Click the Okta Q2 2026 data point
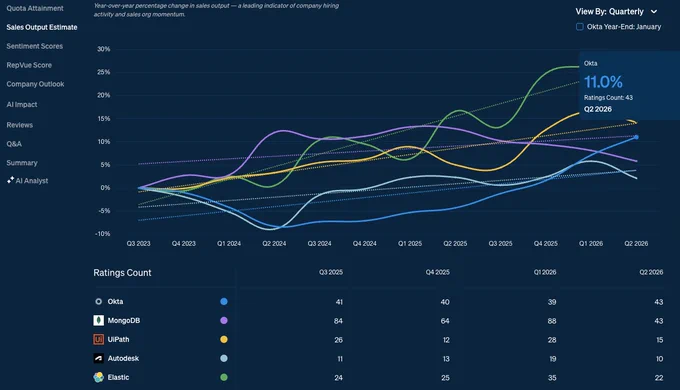Viewport: 680px width, 390px height. (x=636, y=137)
